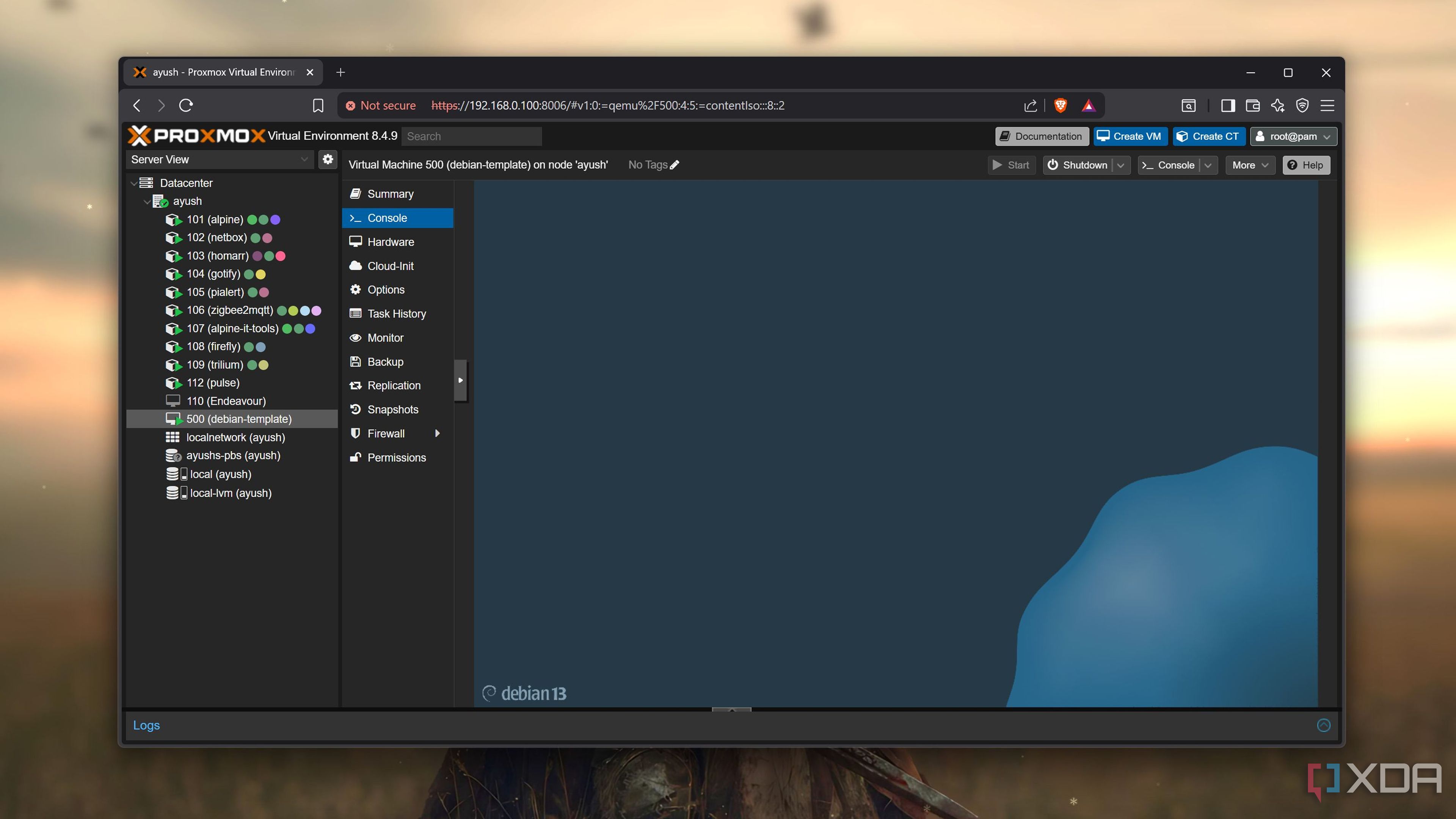
Task: Click the Shutdown button
Action: coord(1078,165)
